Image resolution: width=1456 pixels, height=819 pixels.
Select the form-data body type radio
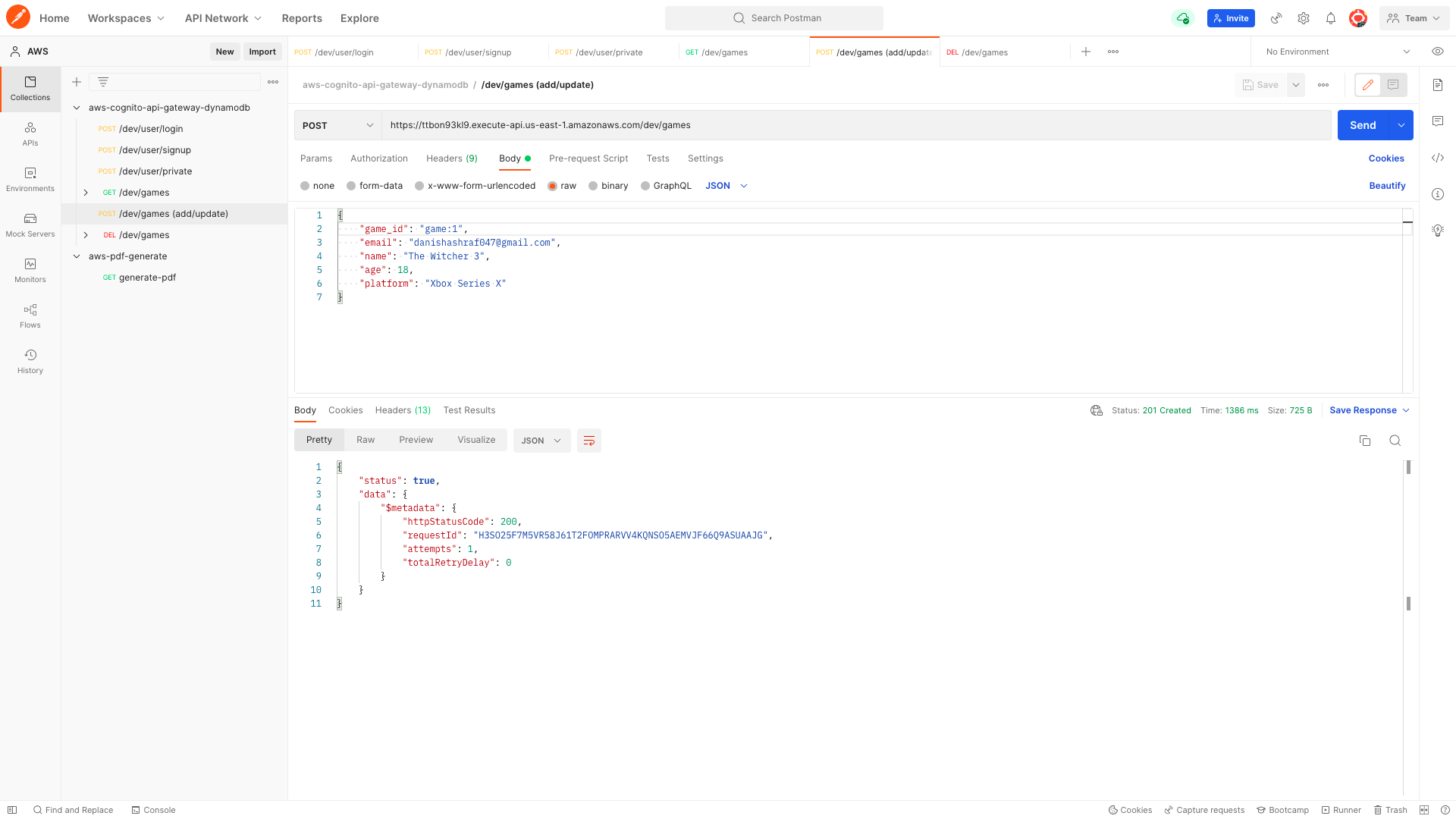coord(351,186)
